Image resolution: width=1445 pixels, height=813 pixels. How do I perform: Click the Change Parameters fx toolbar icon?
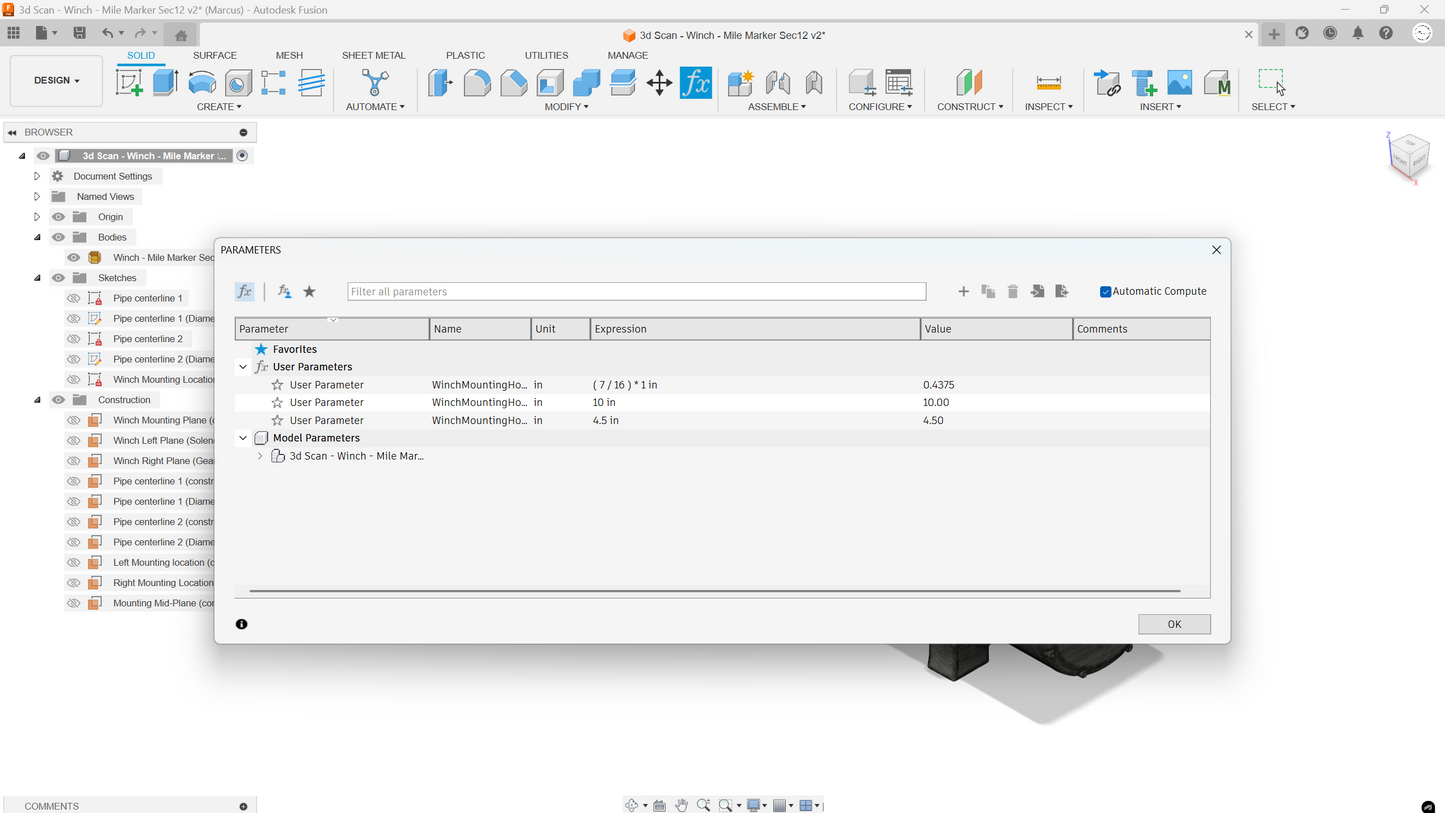click(x=695, y=83)
